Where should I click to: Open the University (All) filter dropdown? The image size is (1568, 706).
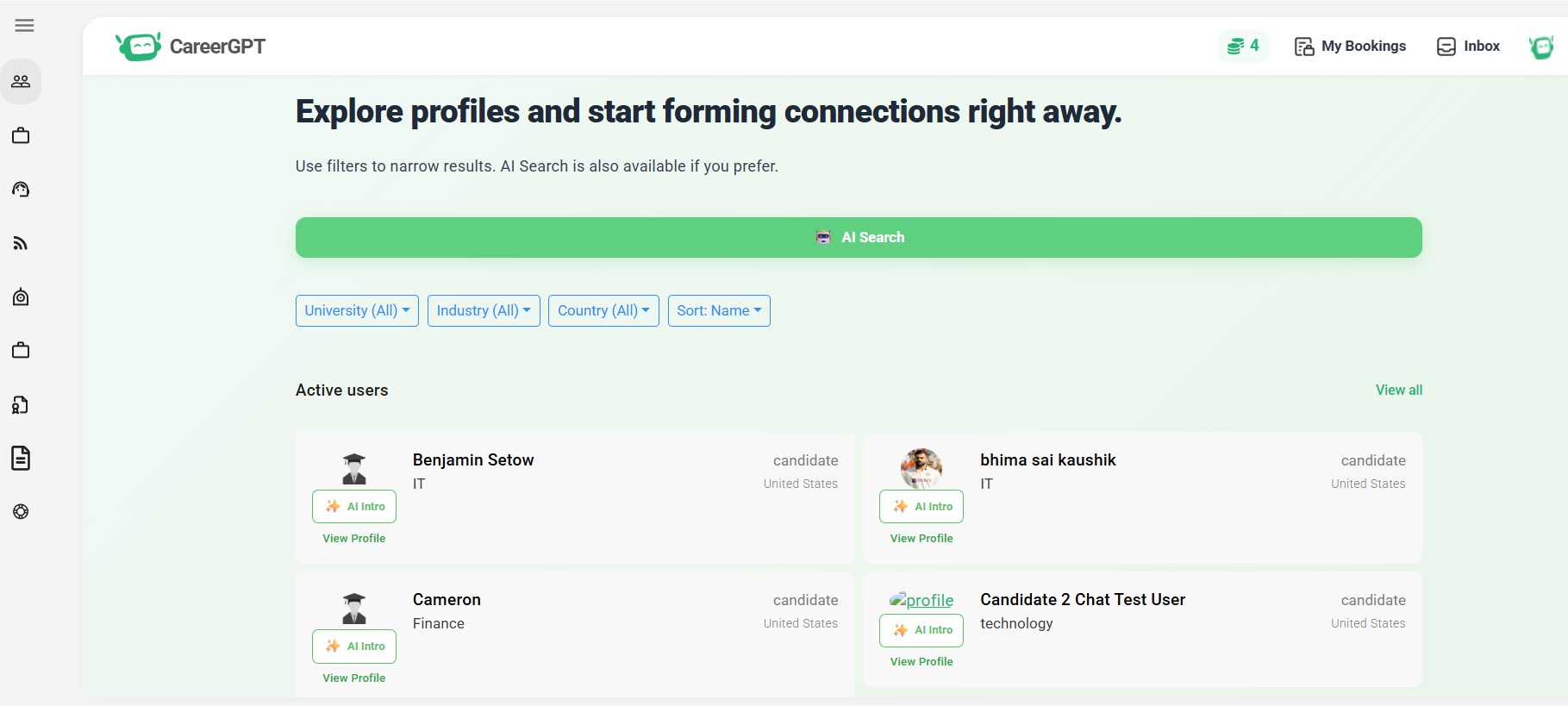[x=356, y=310]
